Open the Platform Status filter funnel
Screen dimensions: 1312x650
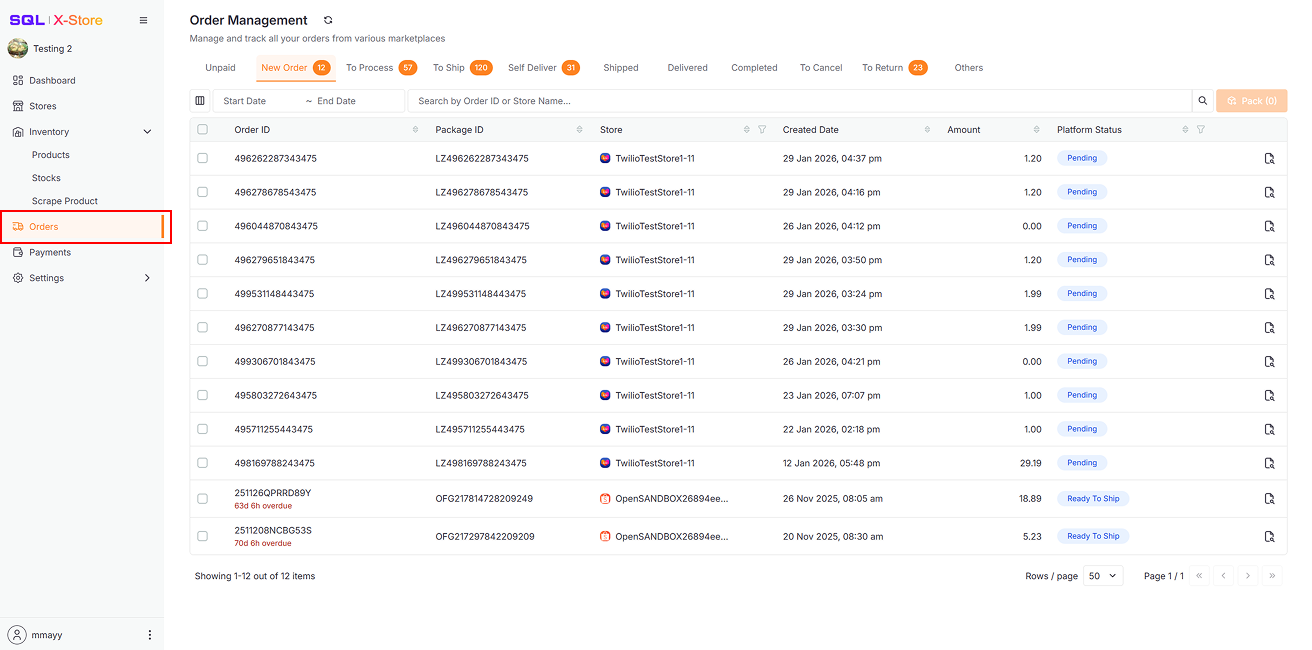coord(1200,129)
